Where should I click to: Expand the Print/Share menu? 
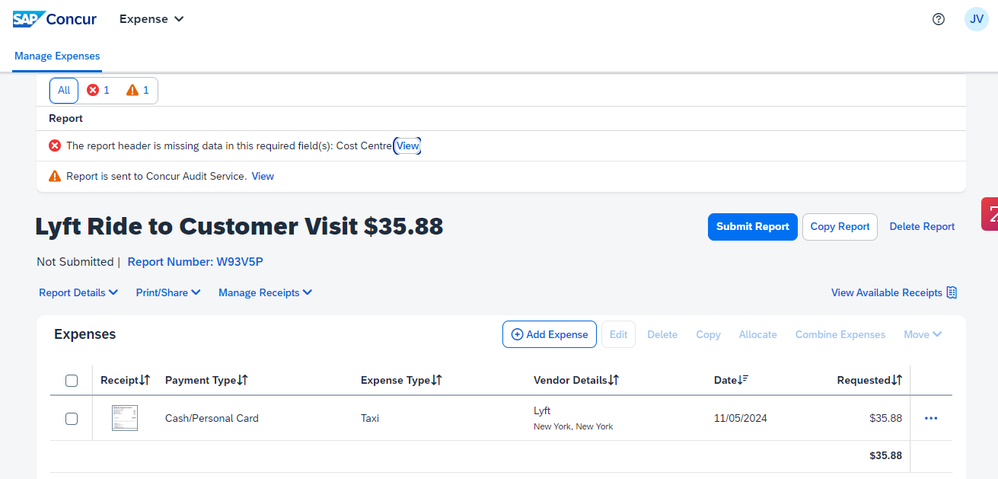click(x=168, y=293)
